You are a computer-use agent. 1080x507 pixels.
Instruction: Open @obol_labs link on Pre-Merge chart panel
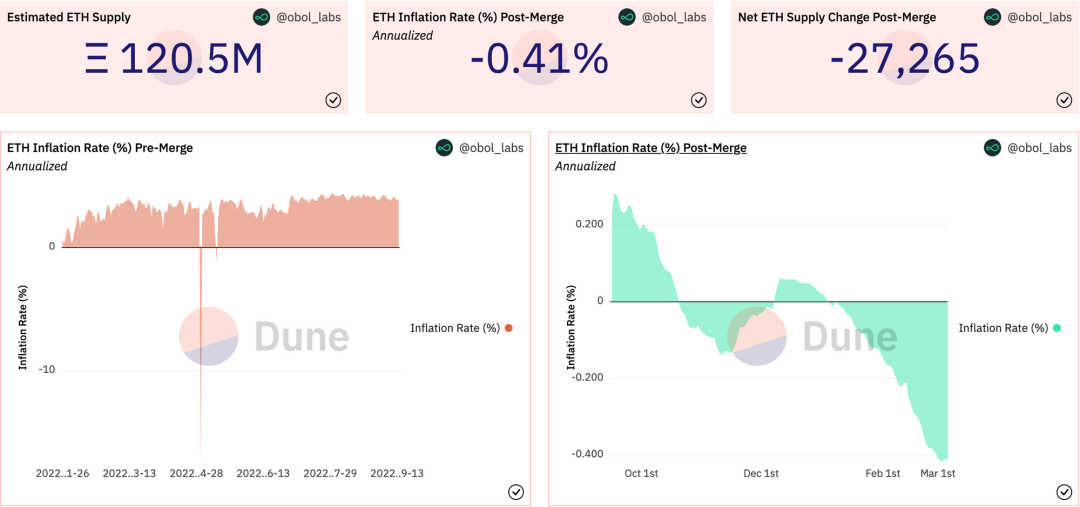[x=490, y=148]
